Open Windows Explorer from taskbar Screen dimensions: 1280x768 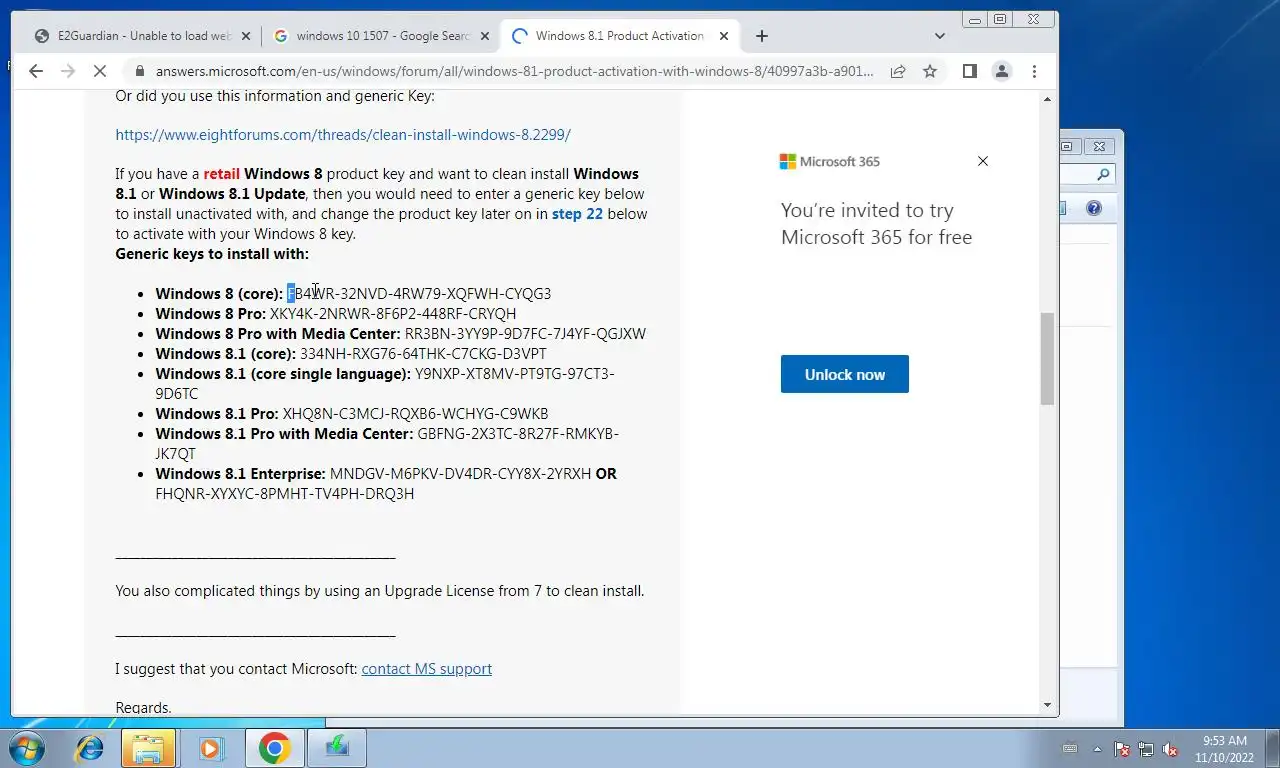(x=148, y=748)
